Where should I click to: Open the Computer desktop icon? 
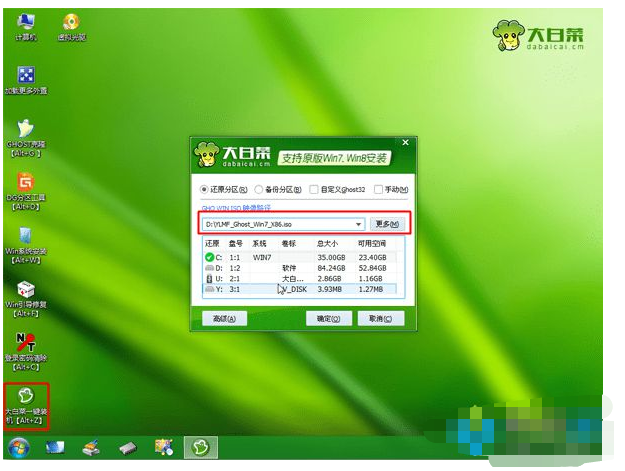(26, 23)
